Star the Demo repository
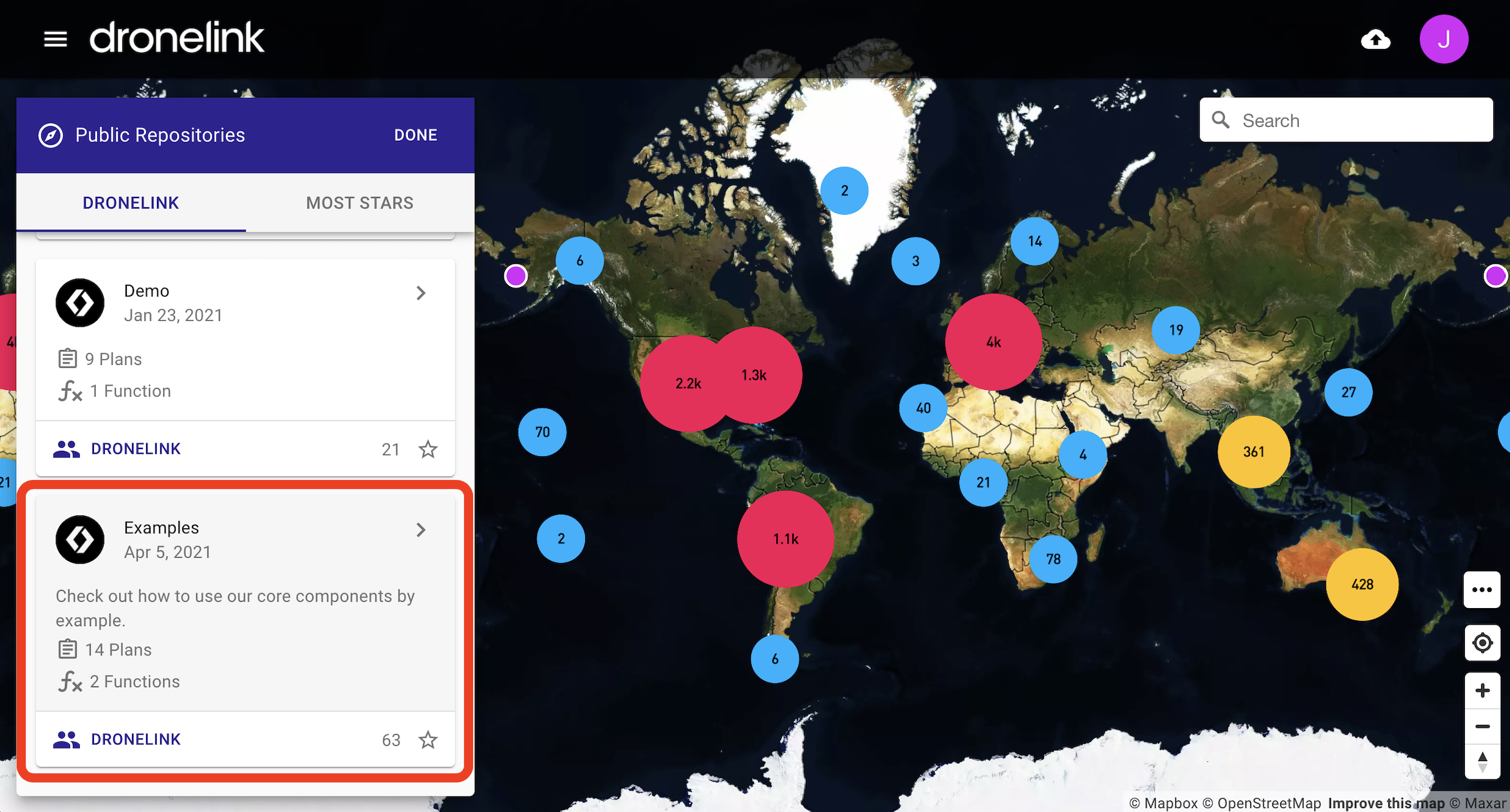 428,449
